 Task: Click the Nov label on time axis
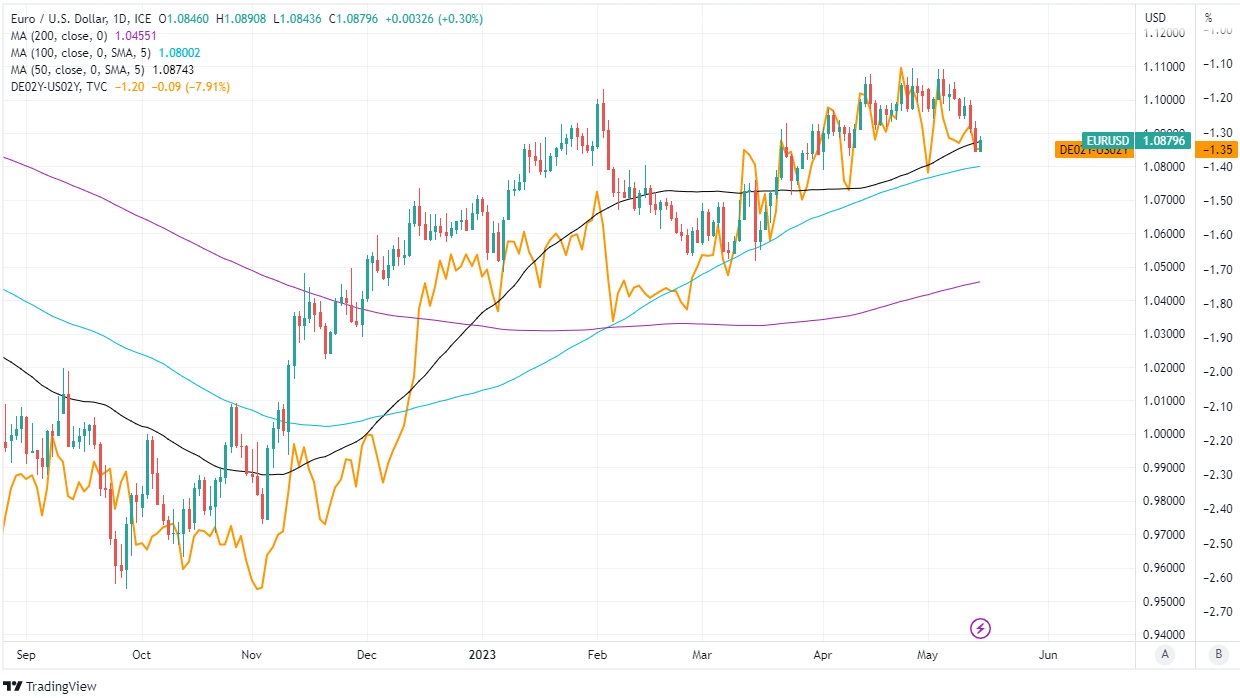pyautogui.click(x=252, y=655)
